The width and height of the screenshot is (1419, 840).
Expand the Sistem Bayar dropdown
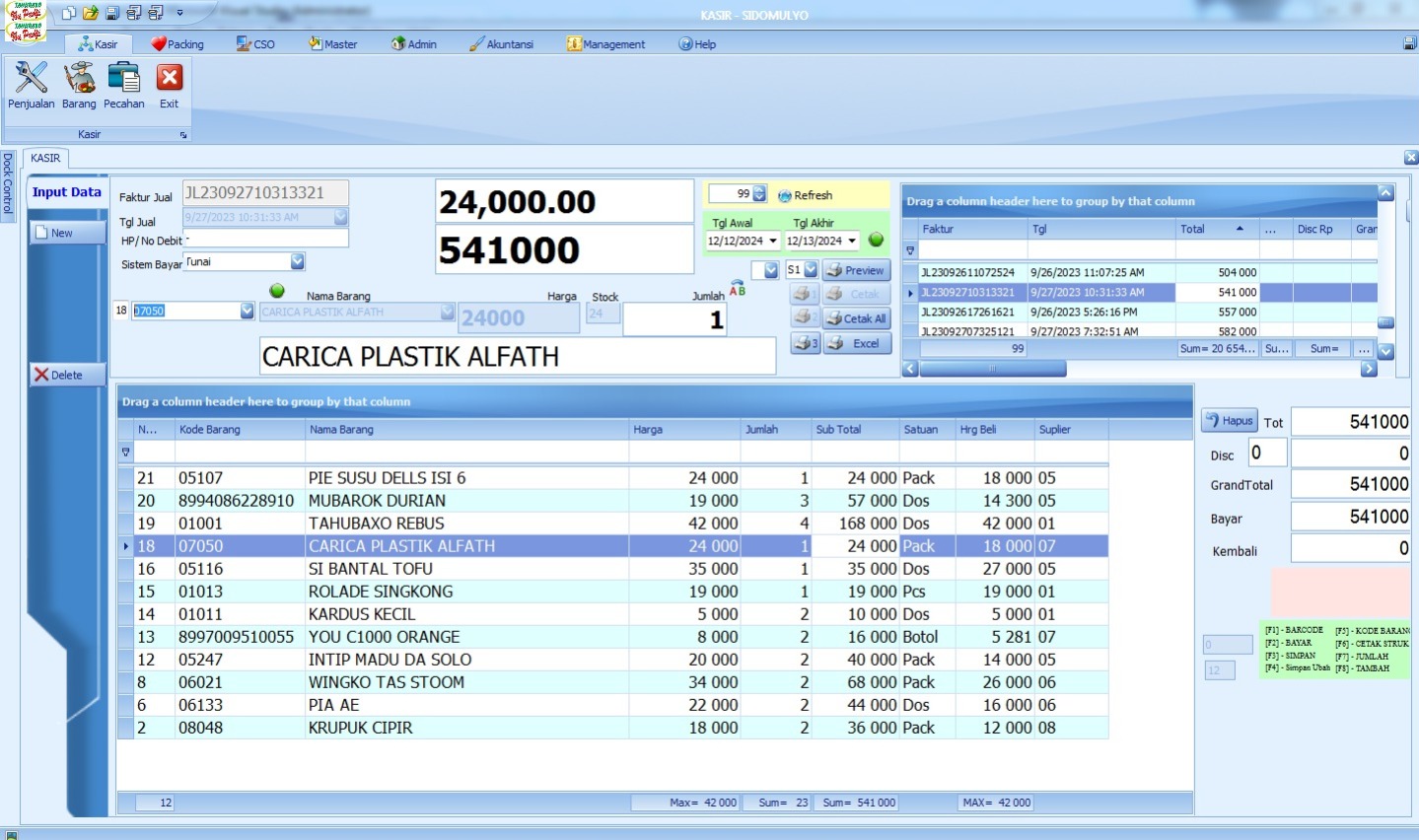297,261
